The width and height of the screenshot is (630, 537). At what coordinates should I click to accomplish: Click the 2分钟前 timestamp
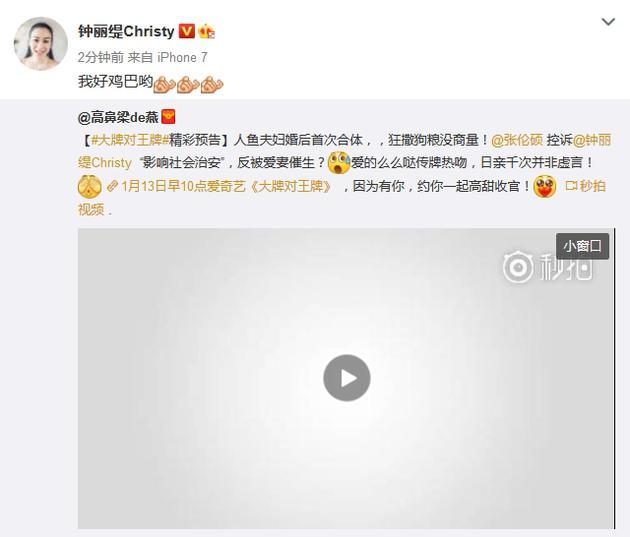coord(101,57)
